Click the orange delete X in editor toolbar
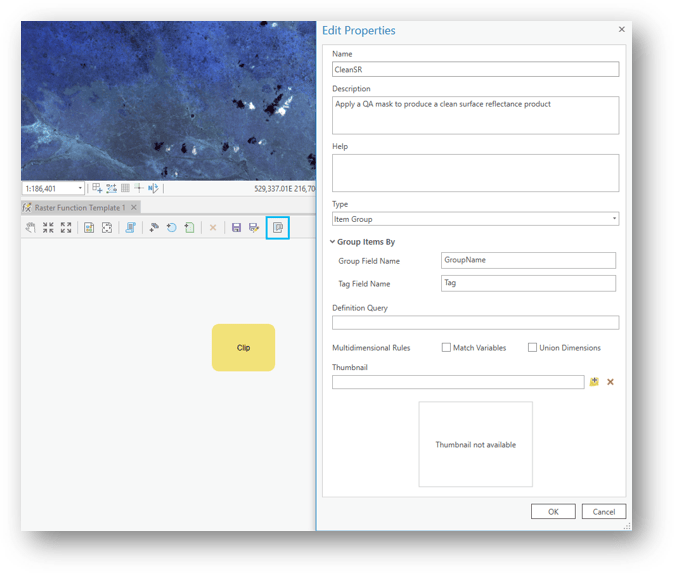The height and width of the screenshot is (573, 674). tap(213, 227)
